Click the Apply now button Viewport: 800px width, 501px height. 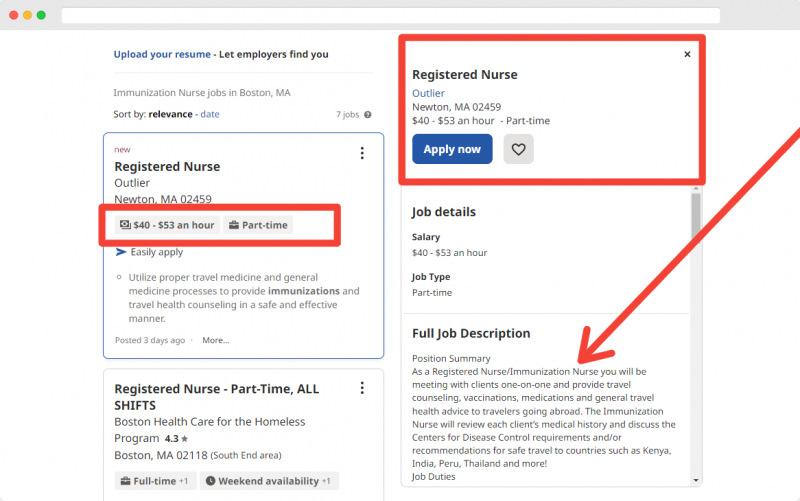pos(452,149)
